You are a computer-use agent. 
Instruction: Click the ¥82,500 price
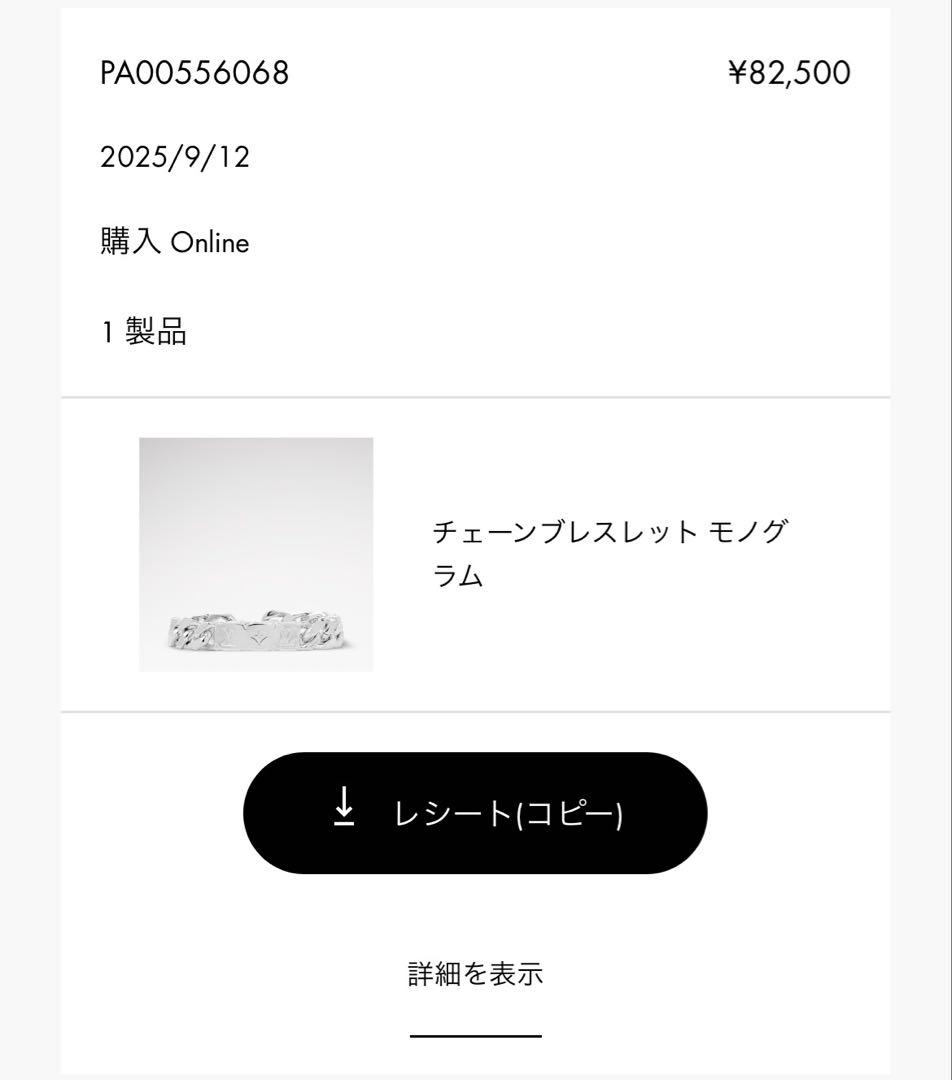(789, 73)
